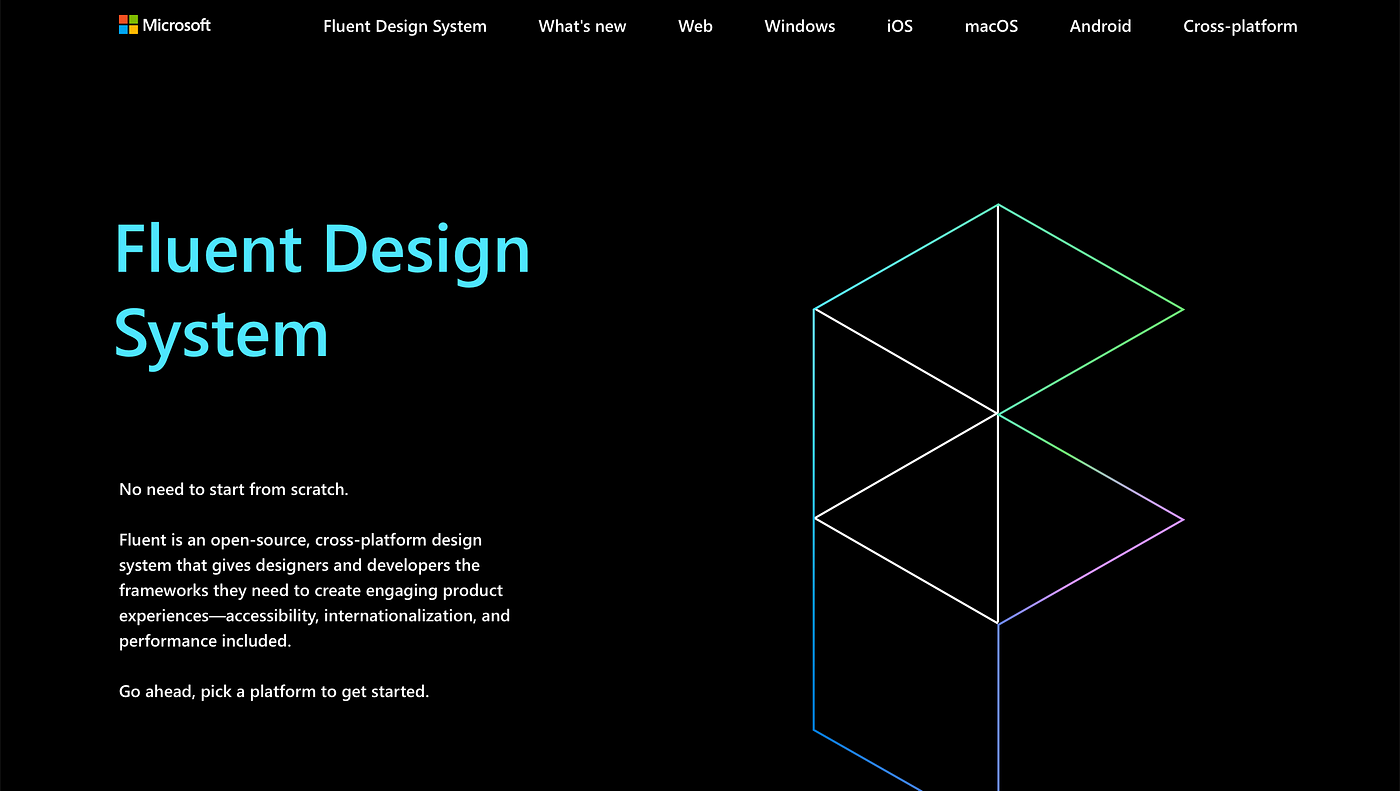The height and width of the screenshot is (791, 1400).
Task: Navigate to the Windows section
Action: [799, 26]
